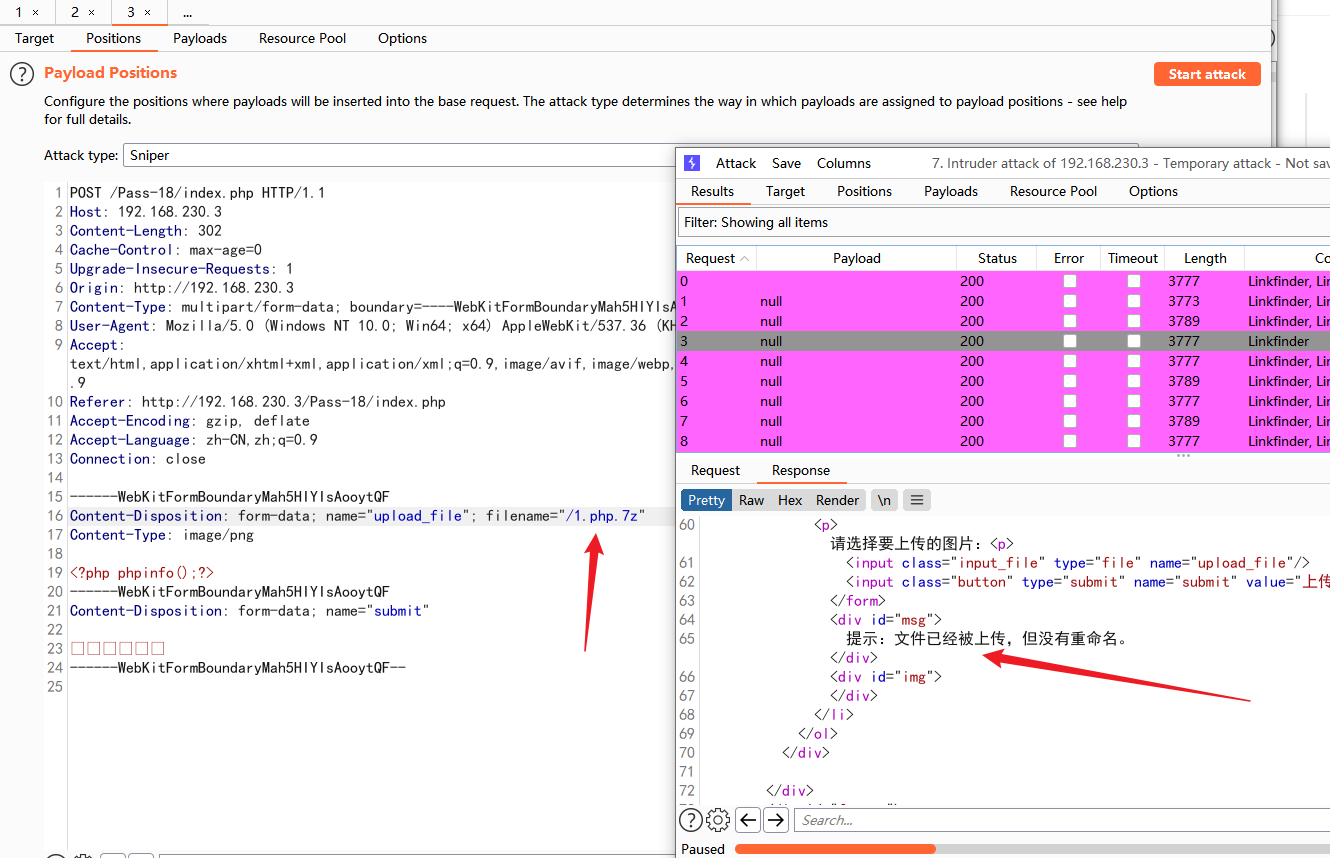Image resolution: width=1330 pixels, height=858 pixels.
Task: Show the Request sub-tab
Action: [715, 470]
